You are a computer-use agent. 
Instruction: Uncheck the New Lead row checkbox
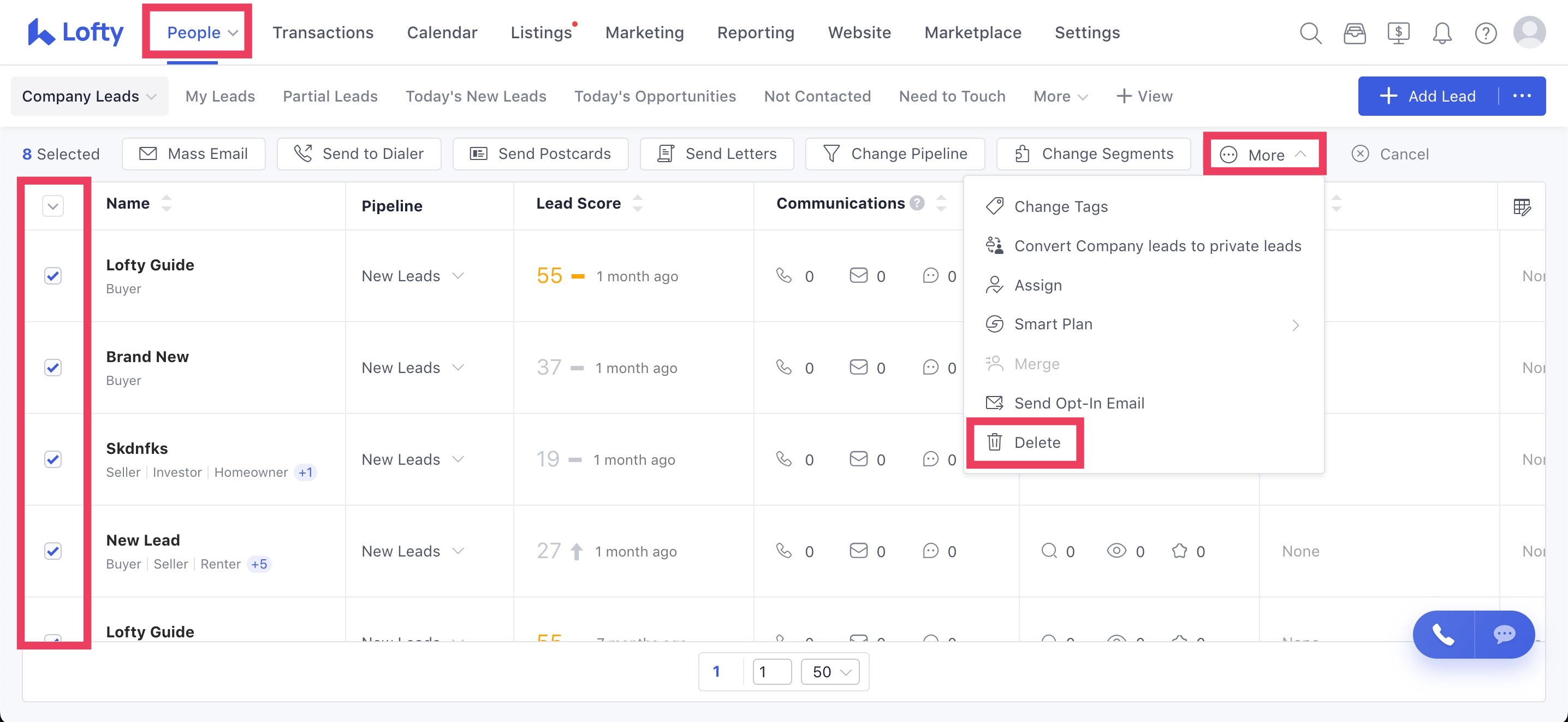53,551
